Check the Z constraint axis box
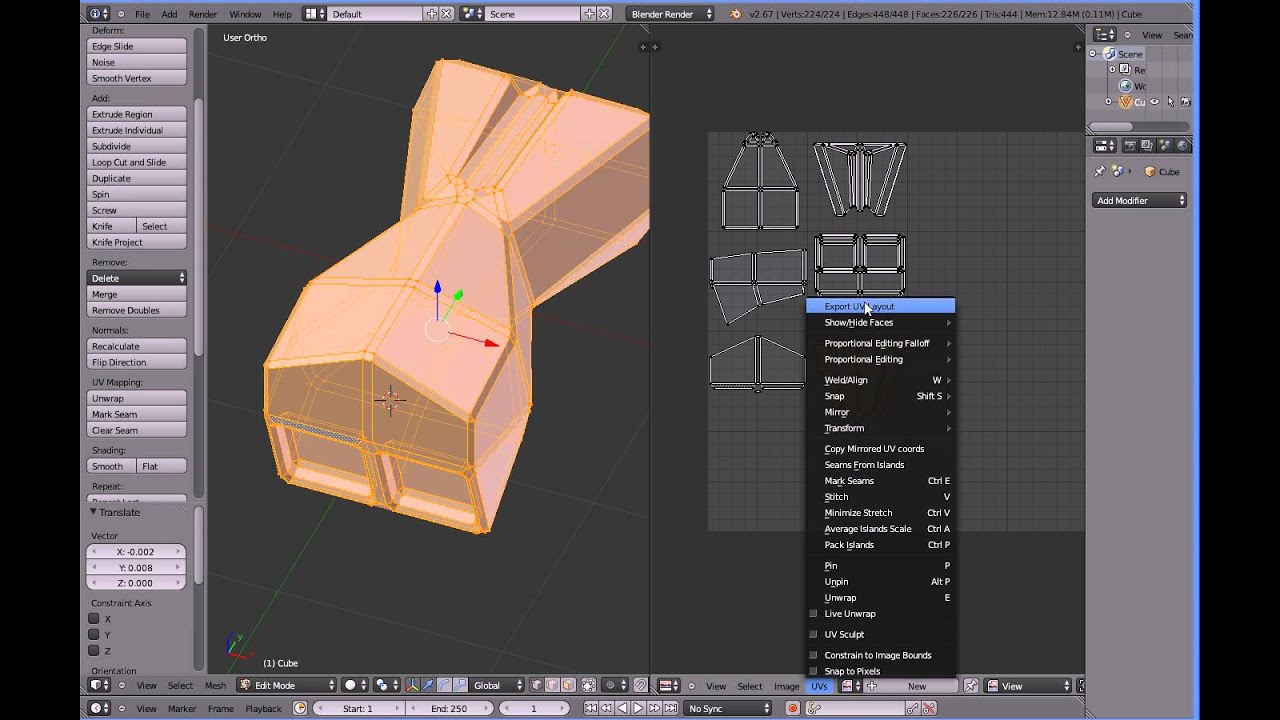The height and width of the screenshot is (720, 1280). [94, 650]
